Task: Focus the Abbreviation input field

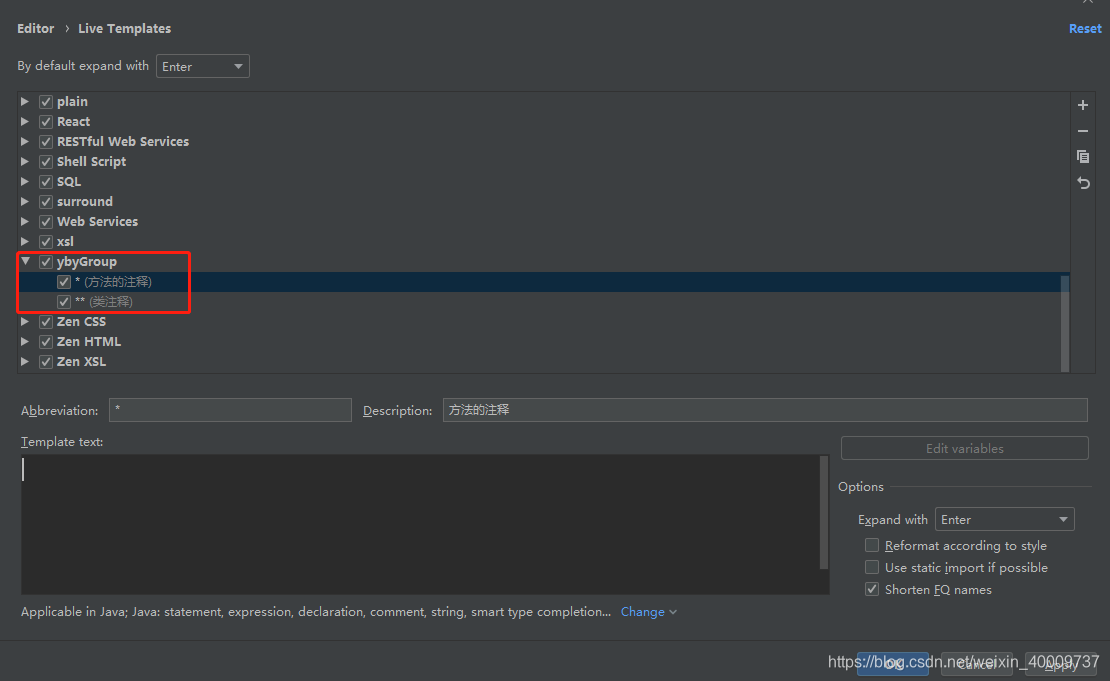Action: [x=230, y=410]
